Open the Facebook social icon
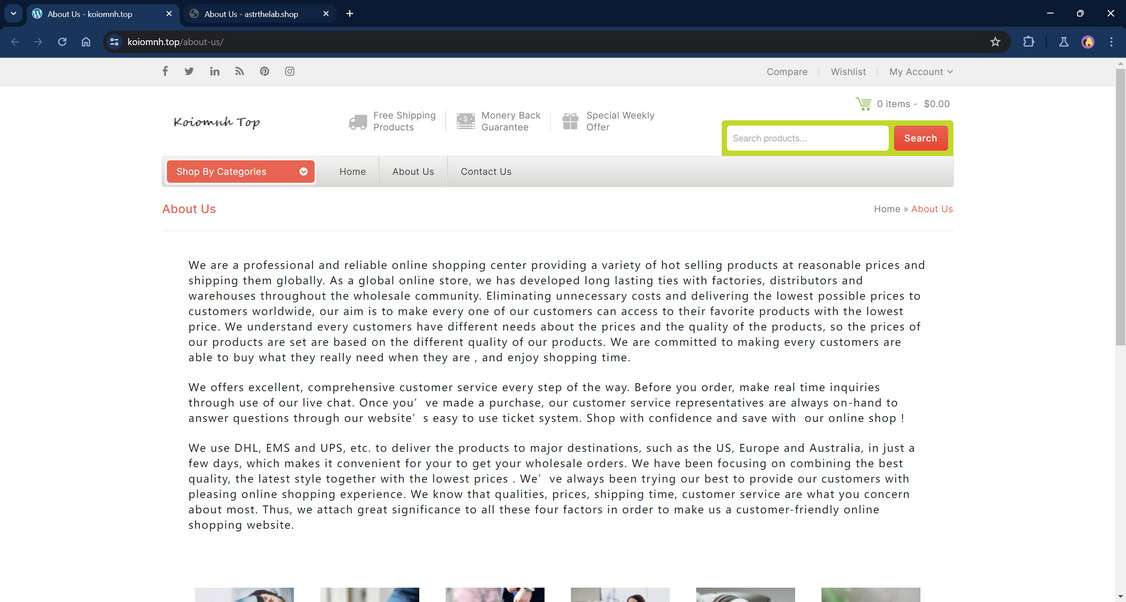The height and width of the screenshot is (602, 1126). coord(165,71)
